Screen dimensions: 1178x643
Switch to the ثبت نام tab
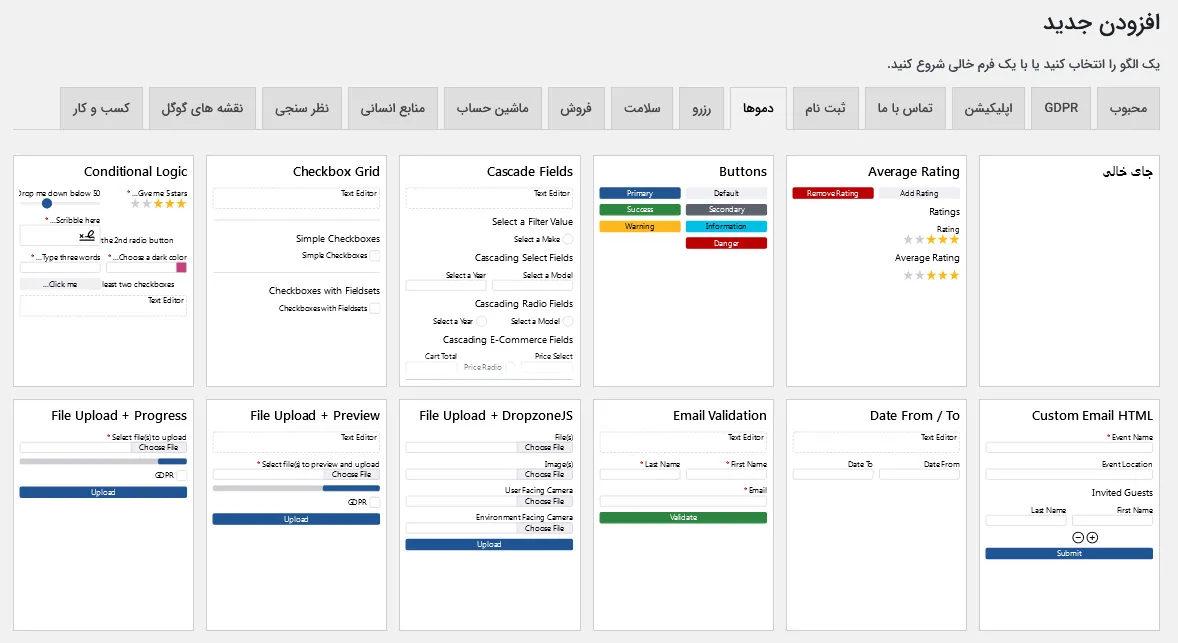pos(825,108)
